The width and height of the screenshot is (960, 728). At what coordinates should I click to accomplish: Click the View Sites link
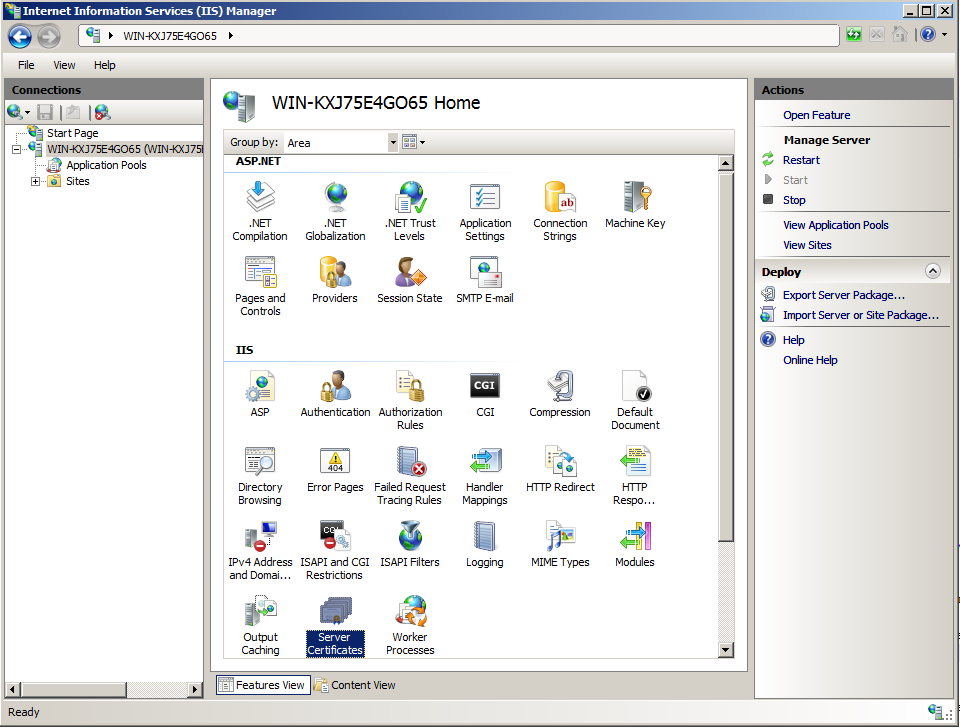[x=807, y=245]
